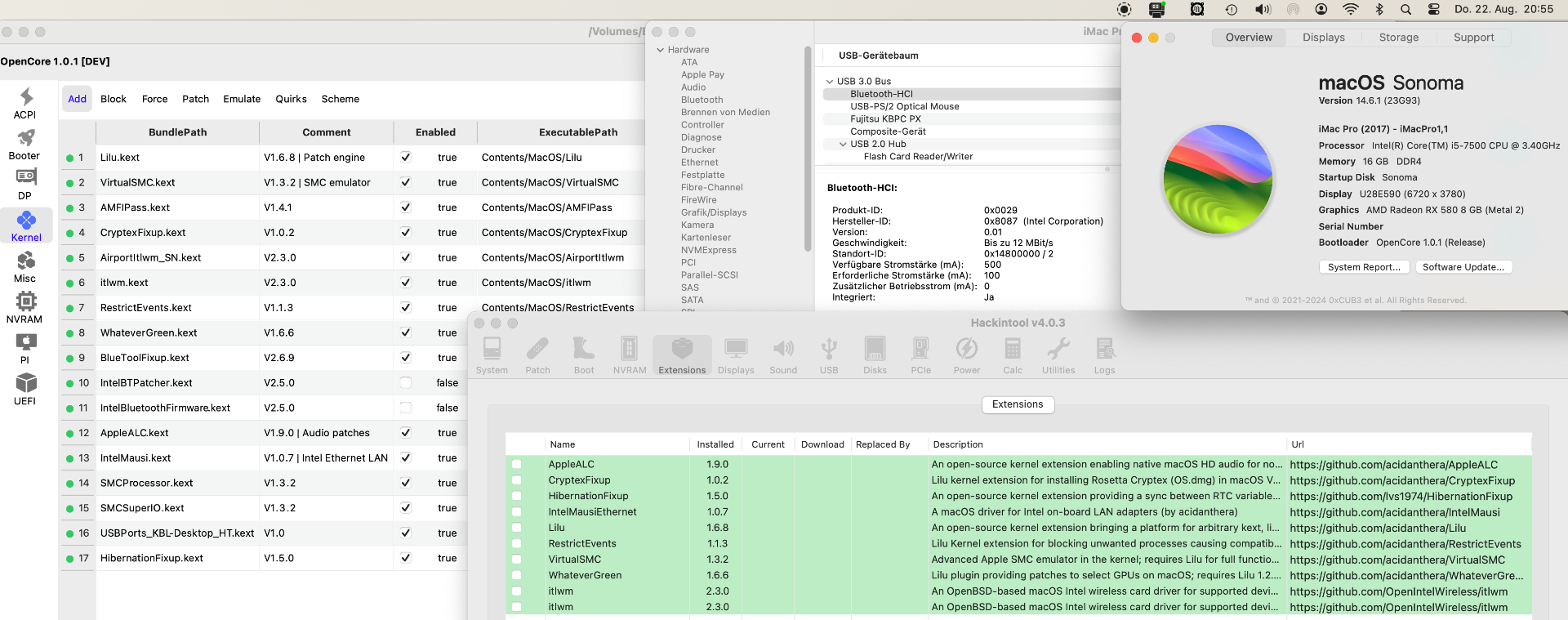Open the ACPI section in sidebar

25,98
